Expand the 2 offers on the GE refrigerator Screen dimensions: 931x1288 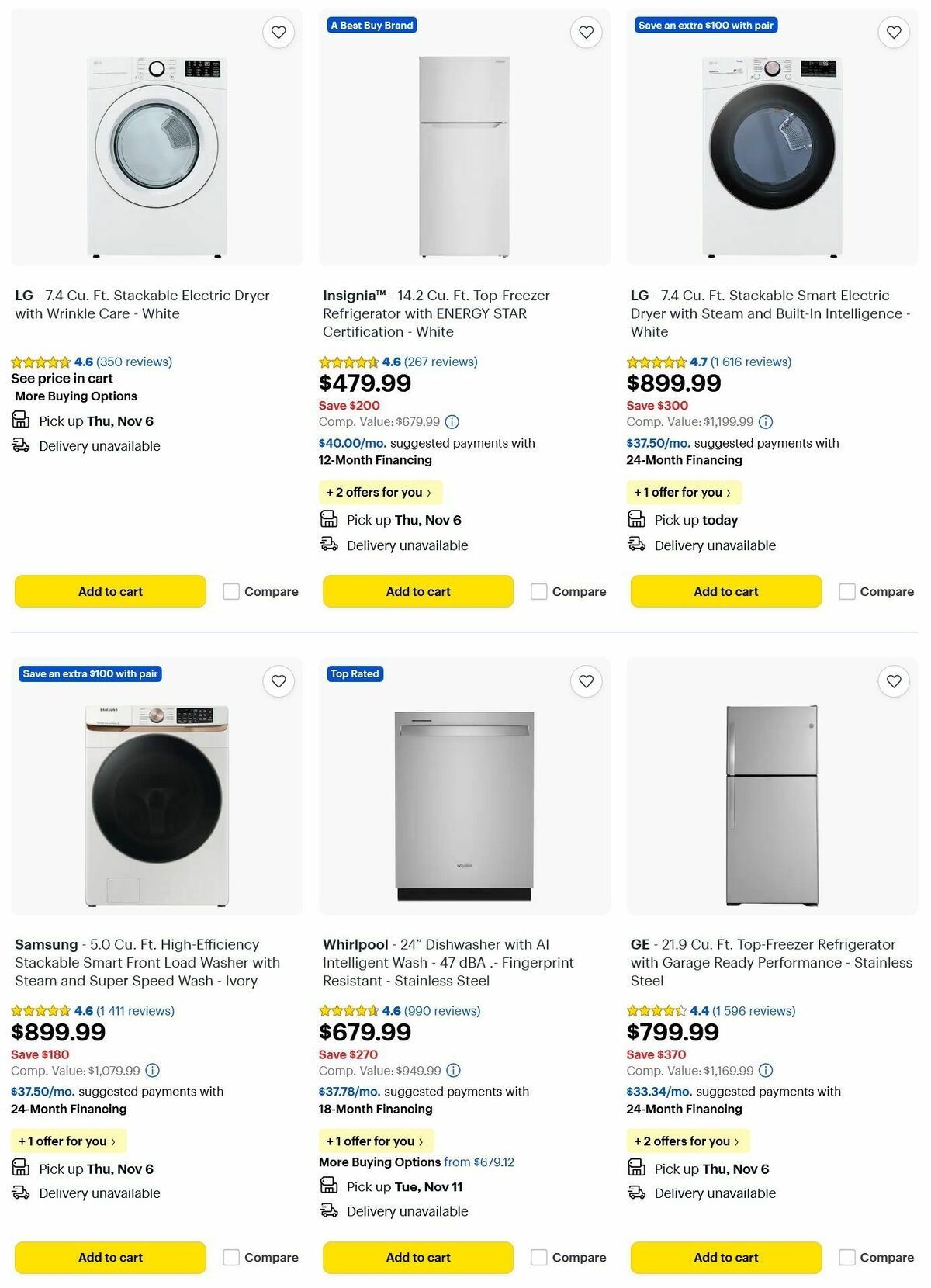[x=687, y=1141]
